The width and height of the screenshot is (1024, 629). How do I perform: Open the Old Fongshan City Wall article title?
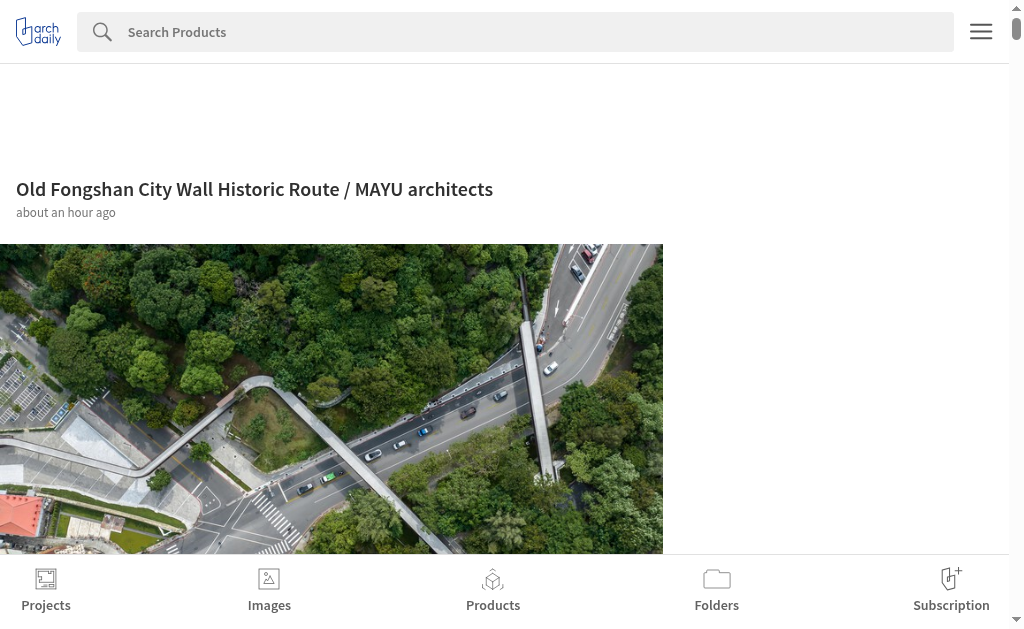point(255,189)
